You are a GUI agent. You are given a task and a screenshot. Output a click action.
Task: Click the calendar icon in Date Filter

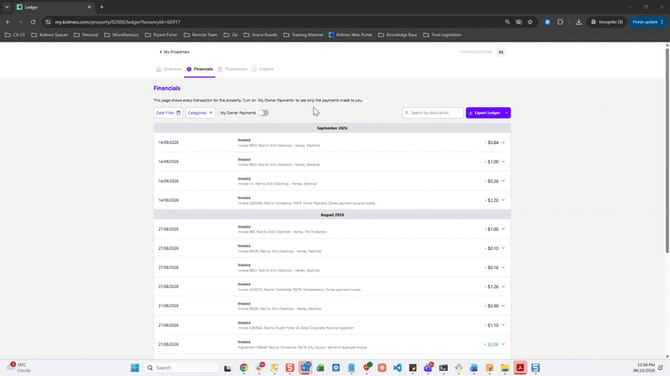(x=179, y=113)
